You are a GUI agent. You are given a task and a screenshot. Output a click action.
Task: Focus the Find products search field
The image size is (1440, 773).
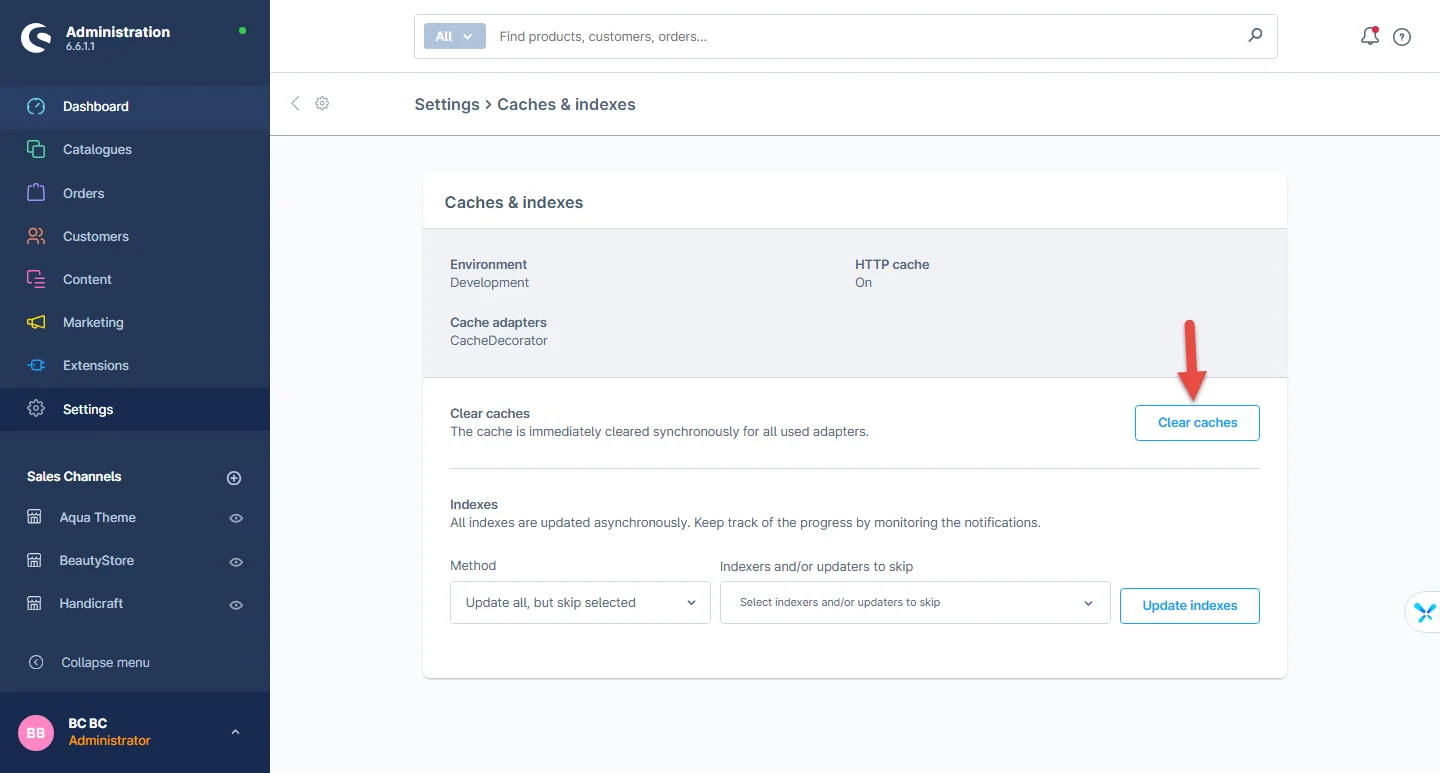click(x=860, y=36)
